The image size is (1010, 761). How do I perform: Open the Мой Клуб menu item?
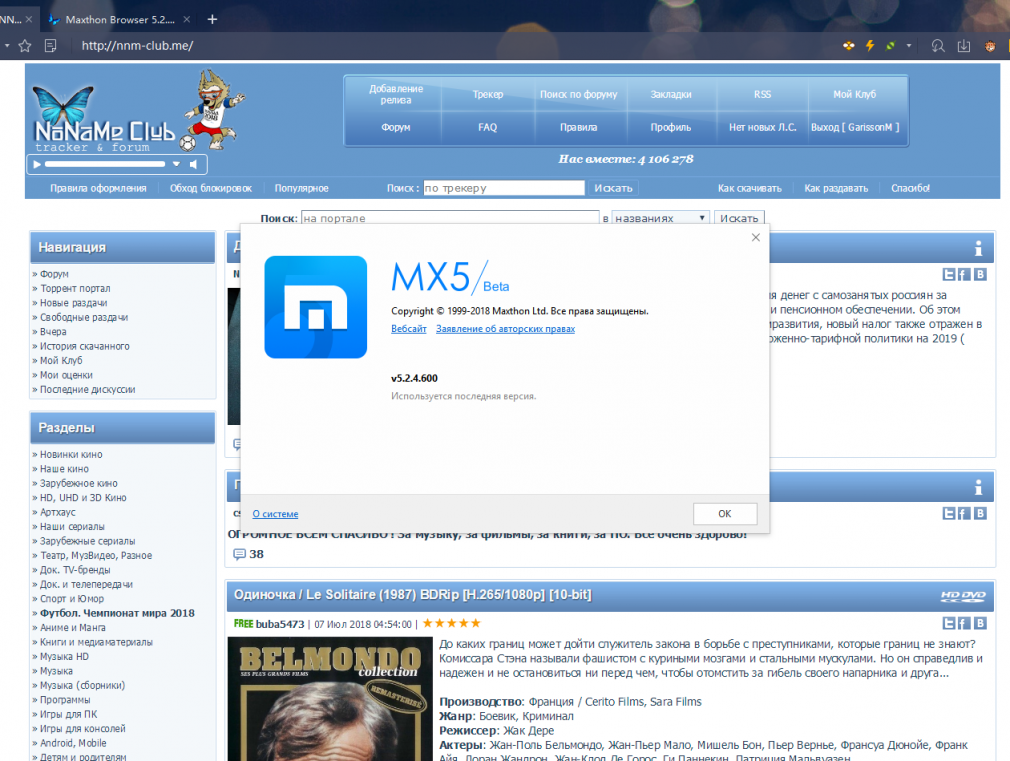pyautogui.click(x=854, y=94)
